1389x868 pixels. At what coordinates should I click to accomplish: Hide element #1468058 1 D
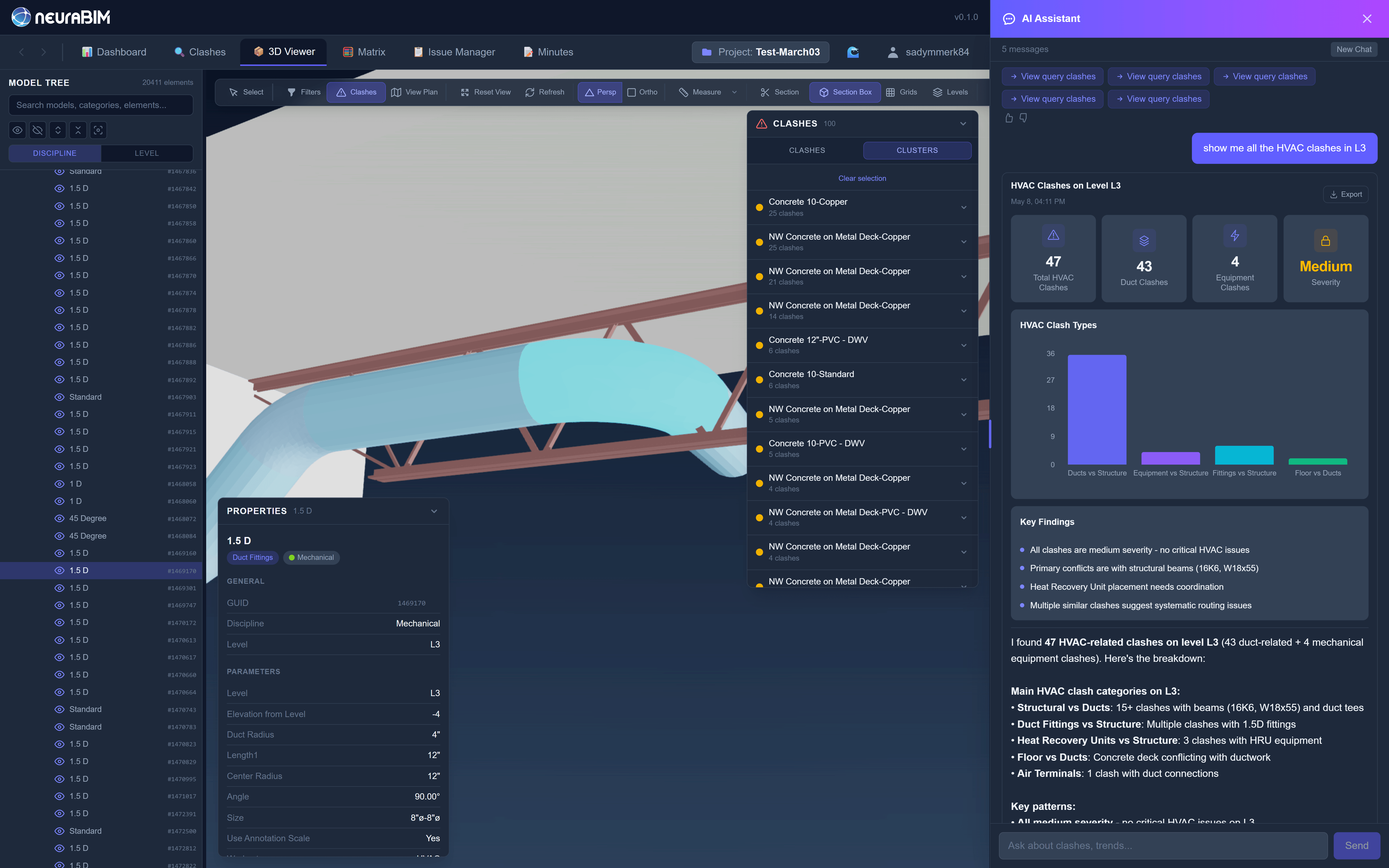59,484
